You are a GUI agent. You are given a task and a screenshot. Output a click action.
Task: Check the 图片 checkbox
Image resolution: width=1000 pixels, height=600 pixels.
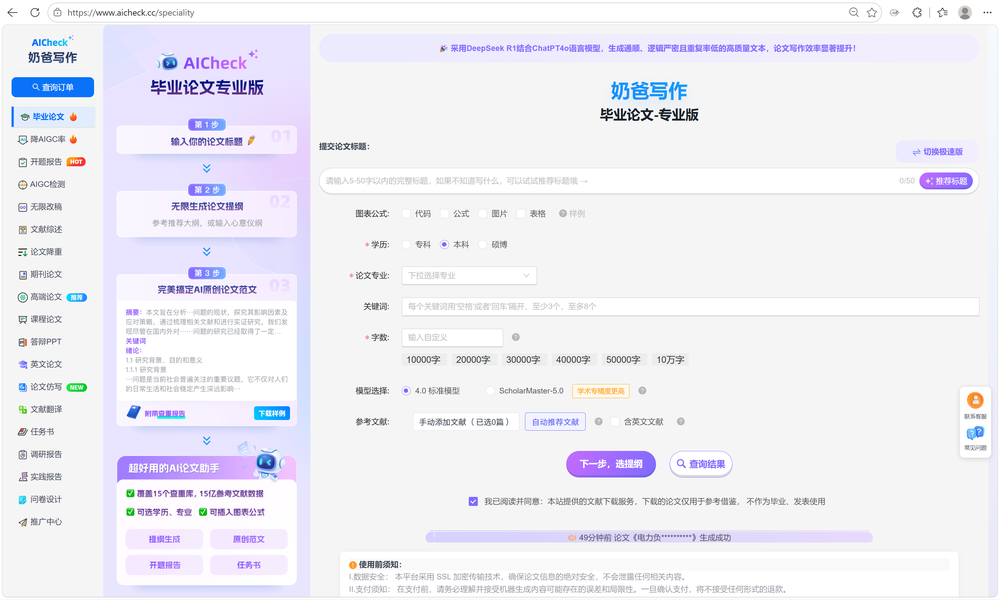tap(483, 214)
